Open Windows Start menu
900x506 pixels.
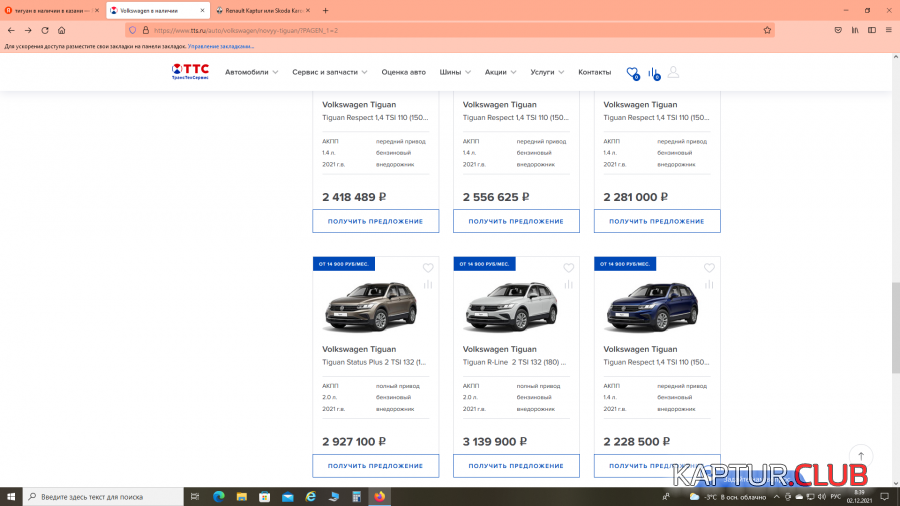click(11, 497)
